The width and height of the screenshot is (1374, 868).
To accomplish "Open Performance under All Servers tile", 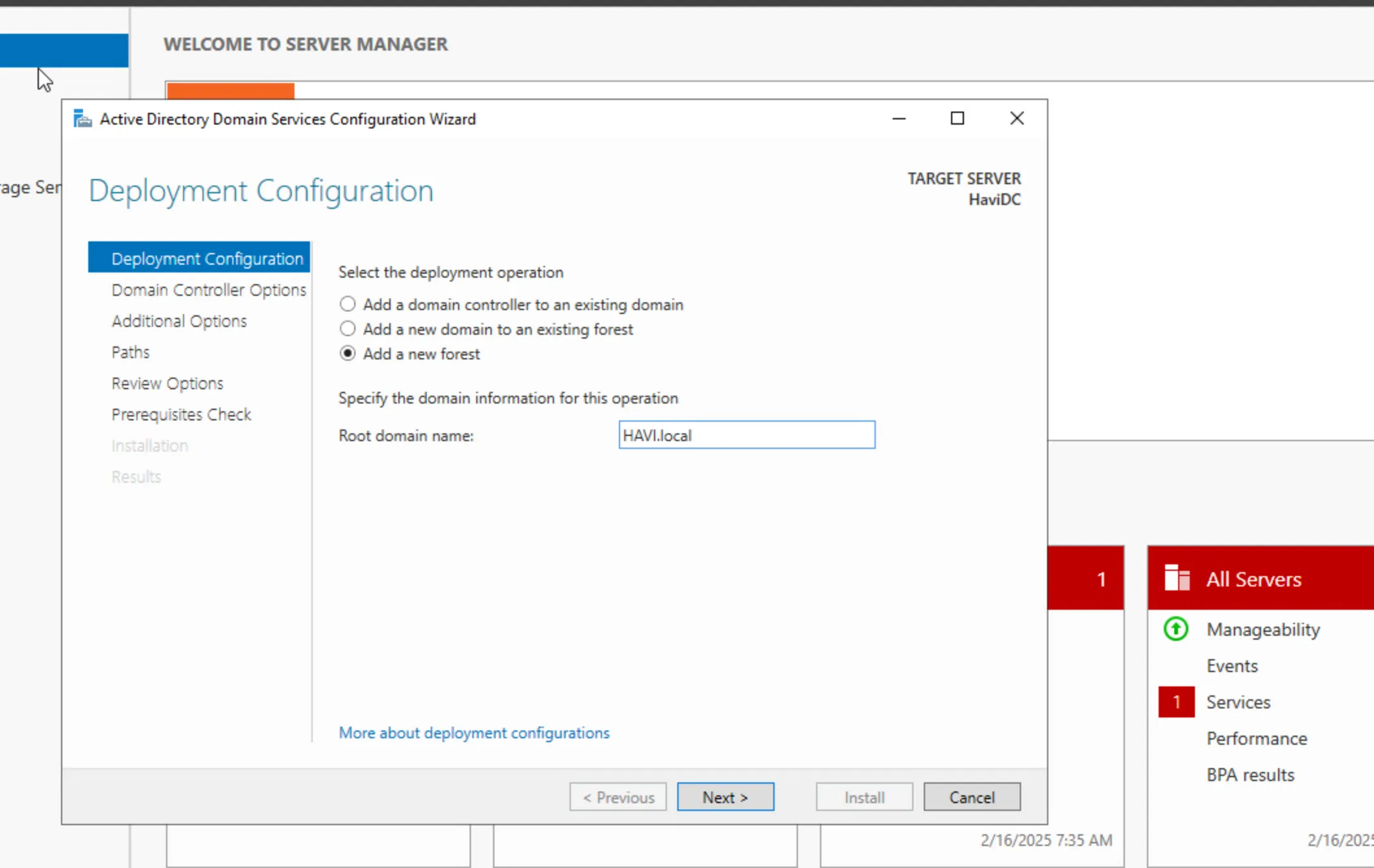I will click(x=1256, y=738).
